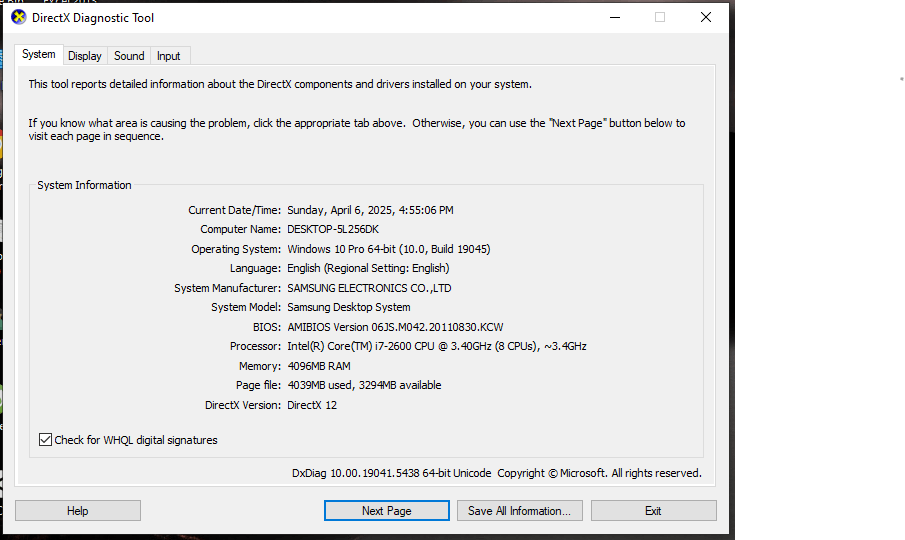Viewport: 905px width, 540px height.
Task: Minimize the DirectX Diagnostic Tool window
Action: (x=615, y=17)
